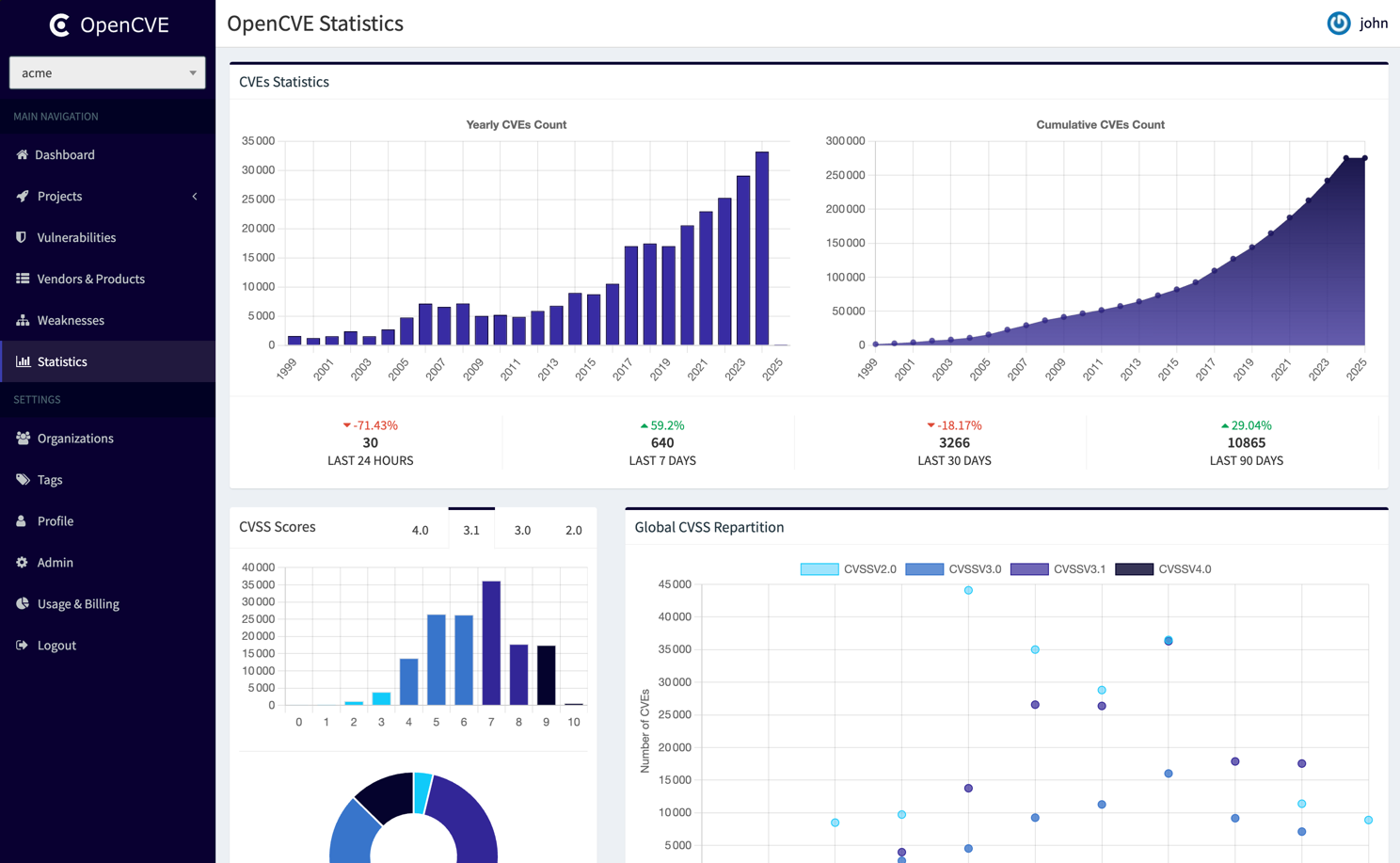This screenshot has height=863, width=1400.
Task: Click the Cumulative CVEs Count chart title
Action: point(1101,124)
